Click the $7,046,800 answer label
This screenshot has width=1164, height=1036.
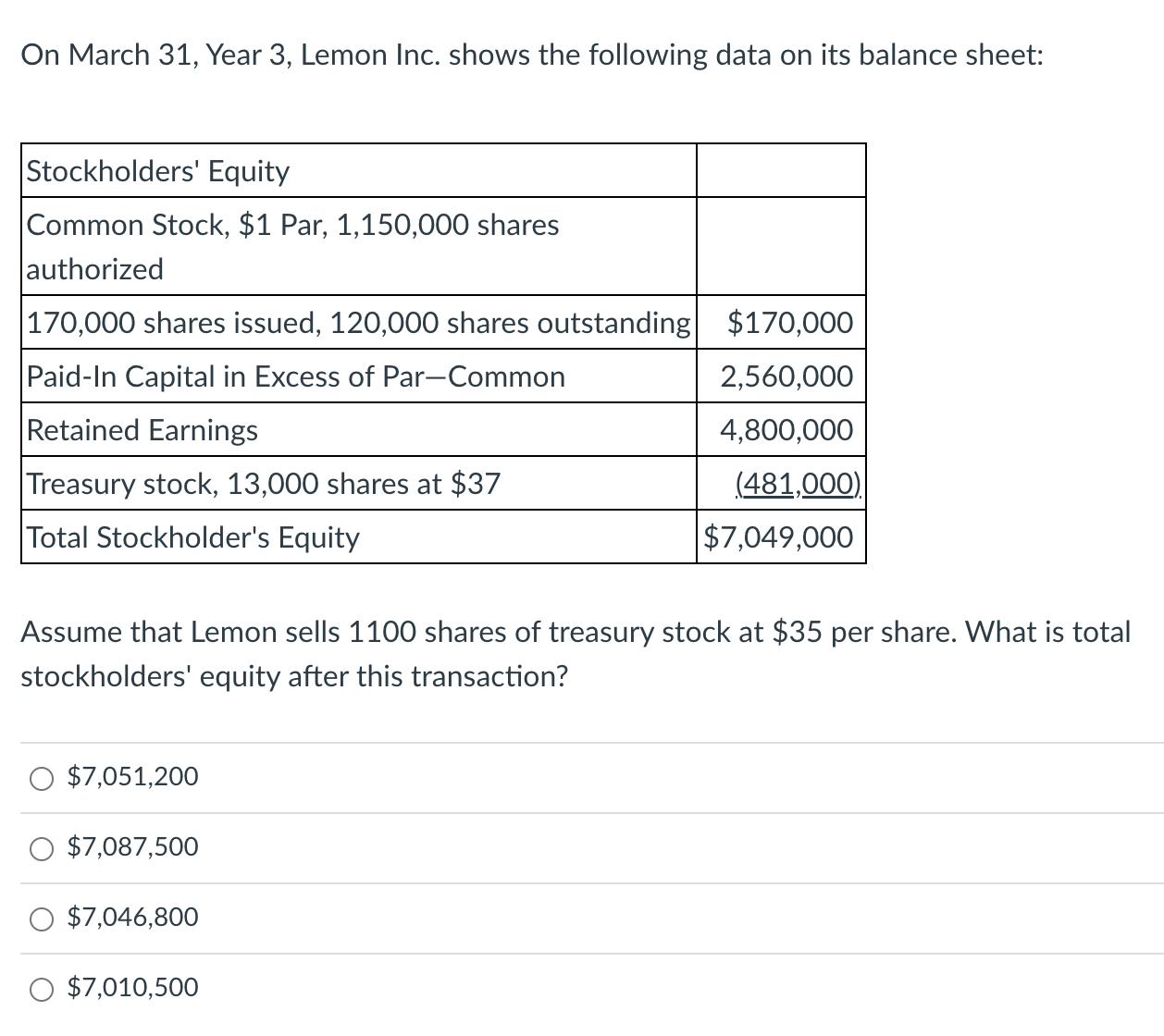tap(131, 918)
